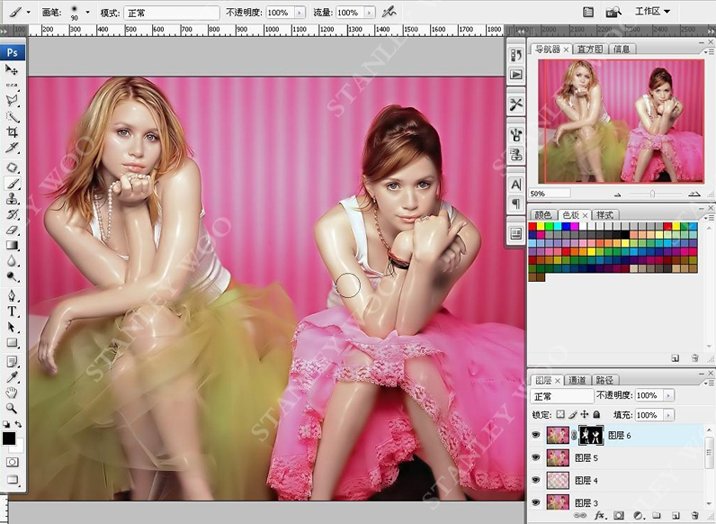Select the Horizontal Type tool

(x=12, y=312)
